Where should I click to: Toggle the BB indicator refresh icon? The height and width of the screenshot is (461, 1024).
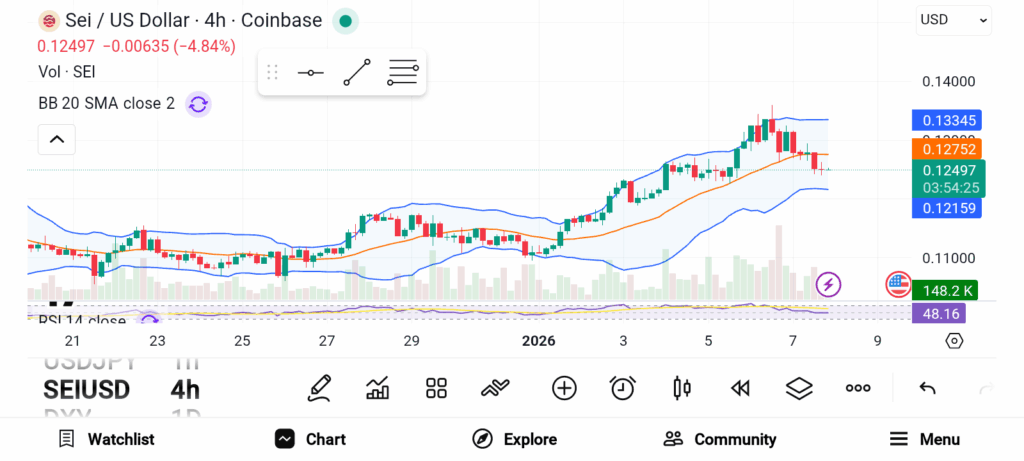[198, 104]
